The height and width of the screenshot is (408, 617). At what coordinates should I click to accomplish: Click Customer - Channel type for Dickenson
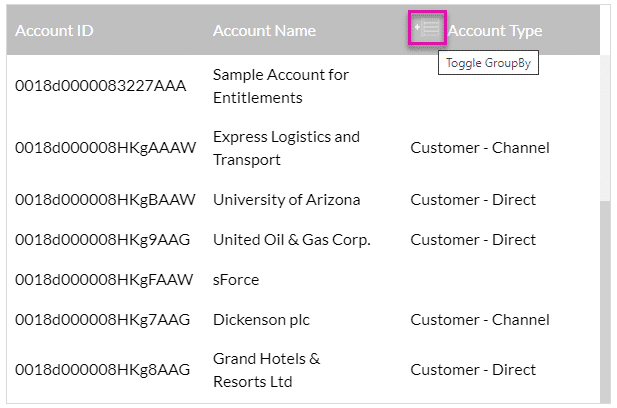click(480, 320)
